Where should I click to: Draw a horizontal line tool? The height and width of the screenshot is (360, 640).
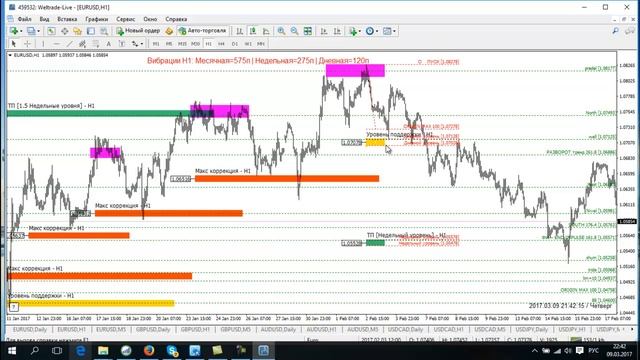click(56, 44)
